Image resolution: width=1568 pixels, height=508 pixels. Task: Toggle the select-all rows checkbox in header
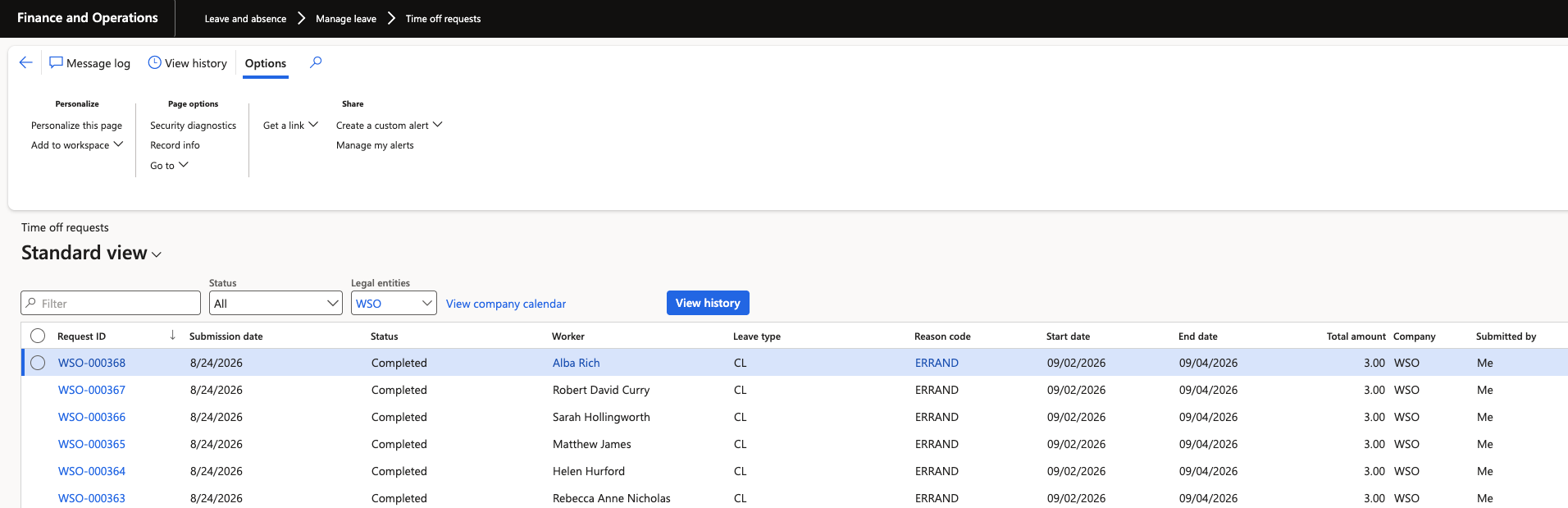tap(38, 336)
